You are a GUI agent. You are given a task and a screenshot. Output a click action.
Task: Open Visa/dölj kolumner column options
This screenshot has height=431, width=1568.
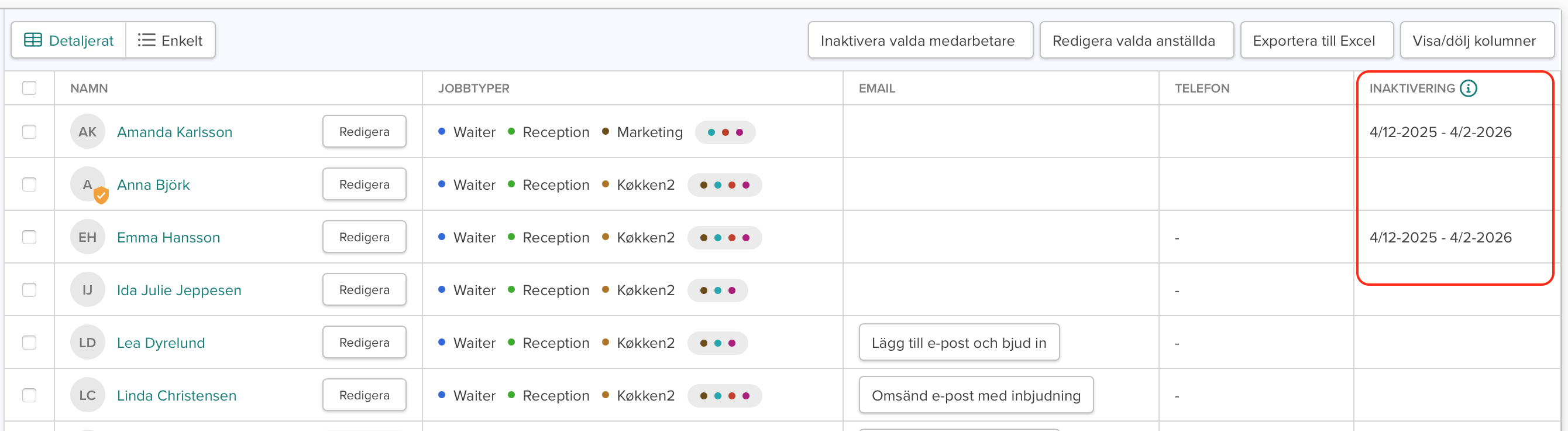[1474, 41]
